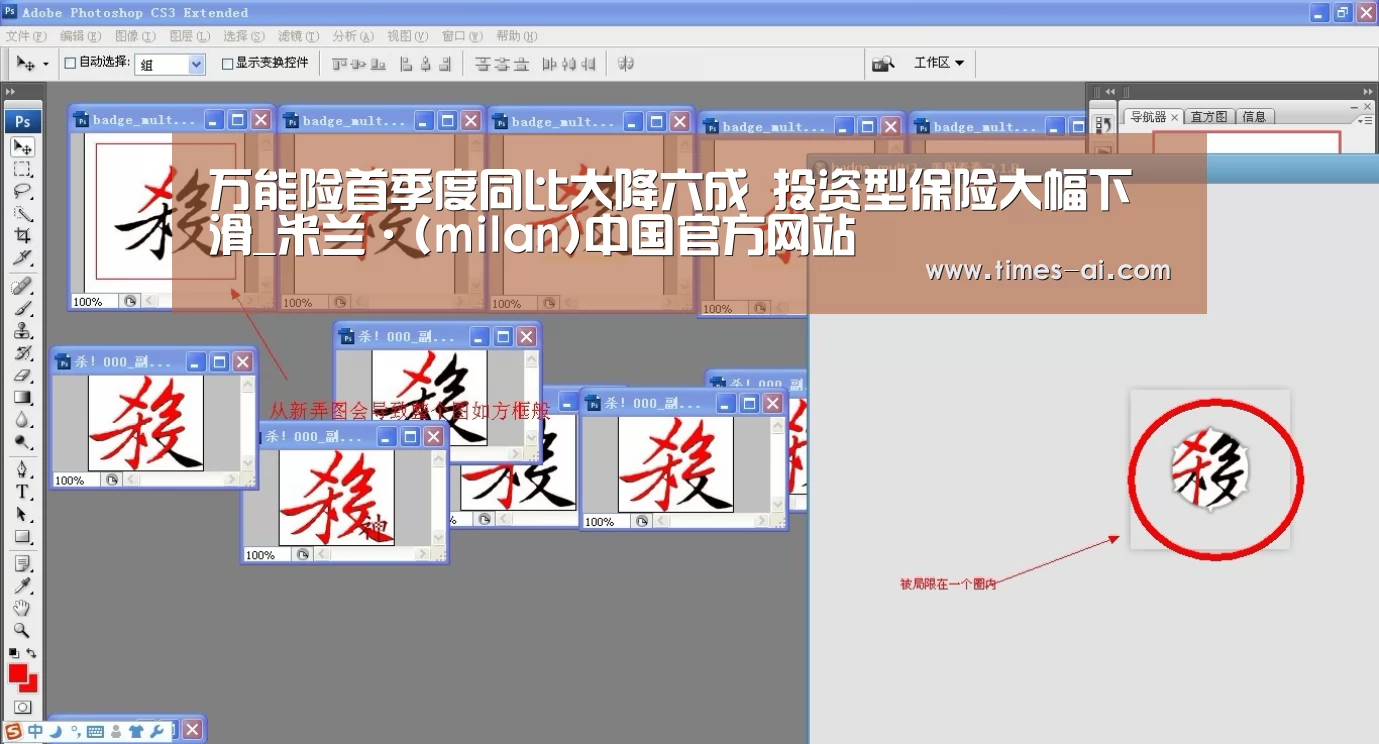This screenshot has height=744, width=1379.
Task: Select the Hand tool
Action: pos(22,609)
